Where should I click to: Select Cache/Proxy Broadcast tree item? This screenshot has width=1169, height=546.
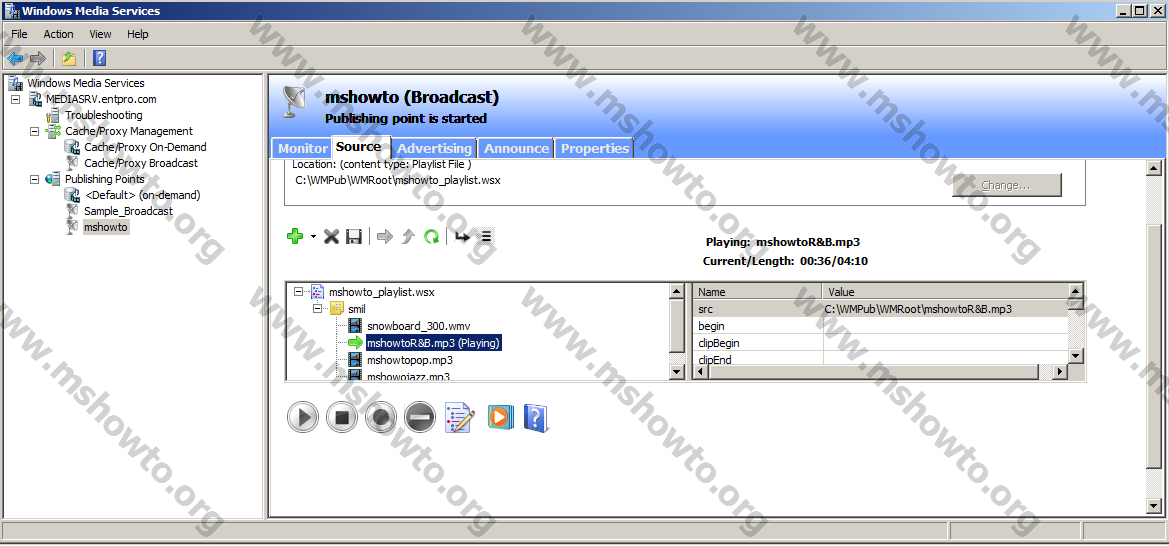click(x=141, y=163)
